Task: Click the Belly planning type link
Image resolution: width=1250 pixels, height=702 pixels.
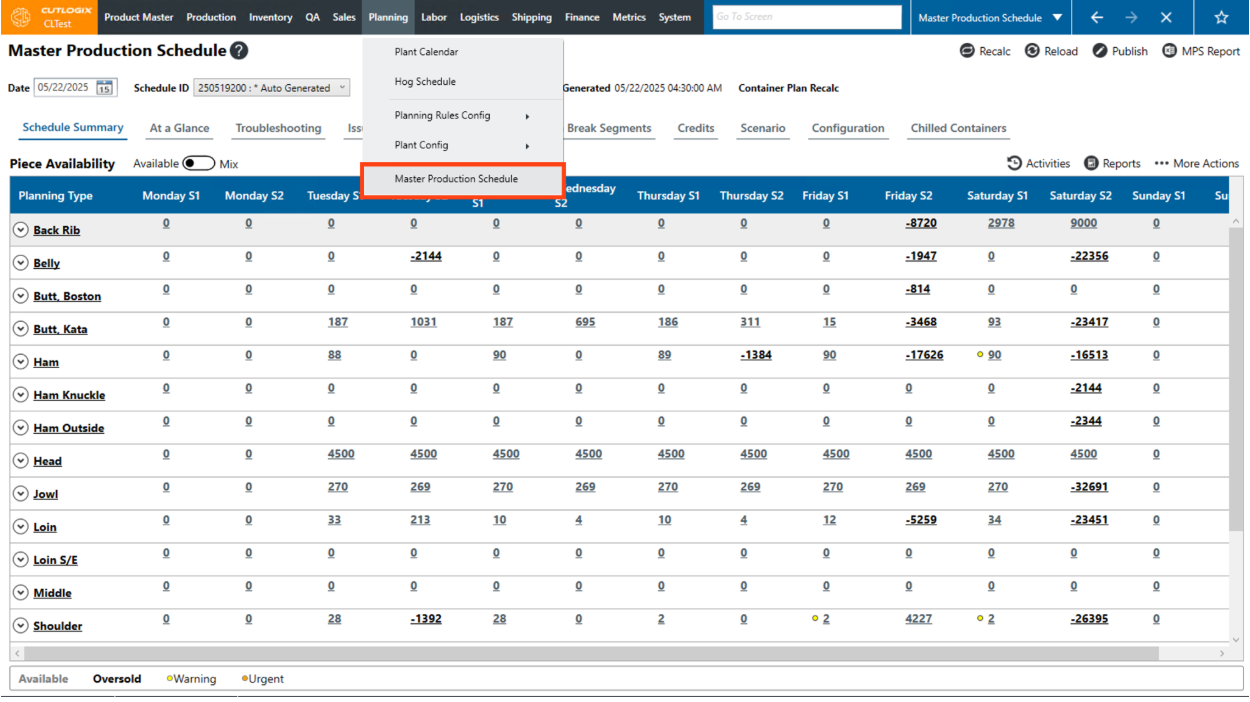Action: (x=46, y=263)
